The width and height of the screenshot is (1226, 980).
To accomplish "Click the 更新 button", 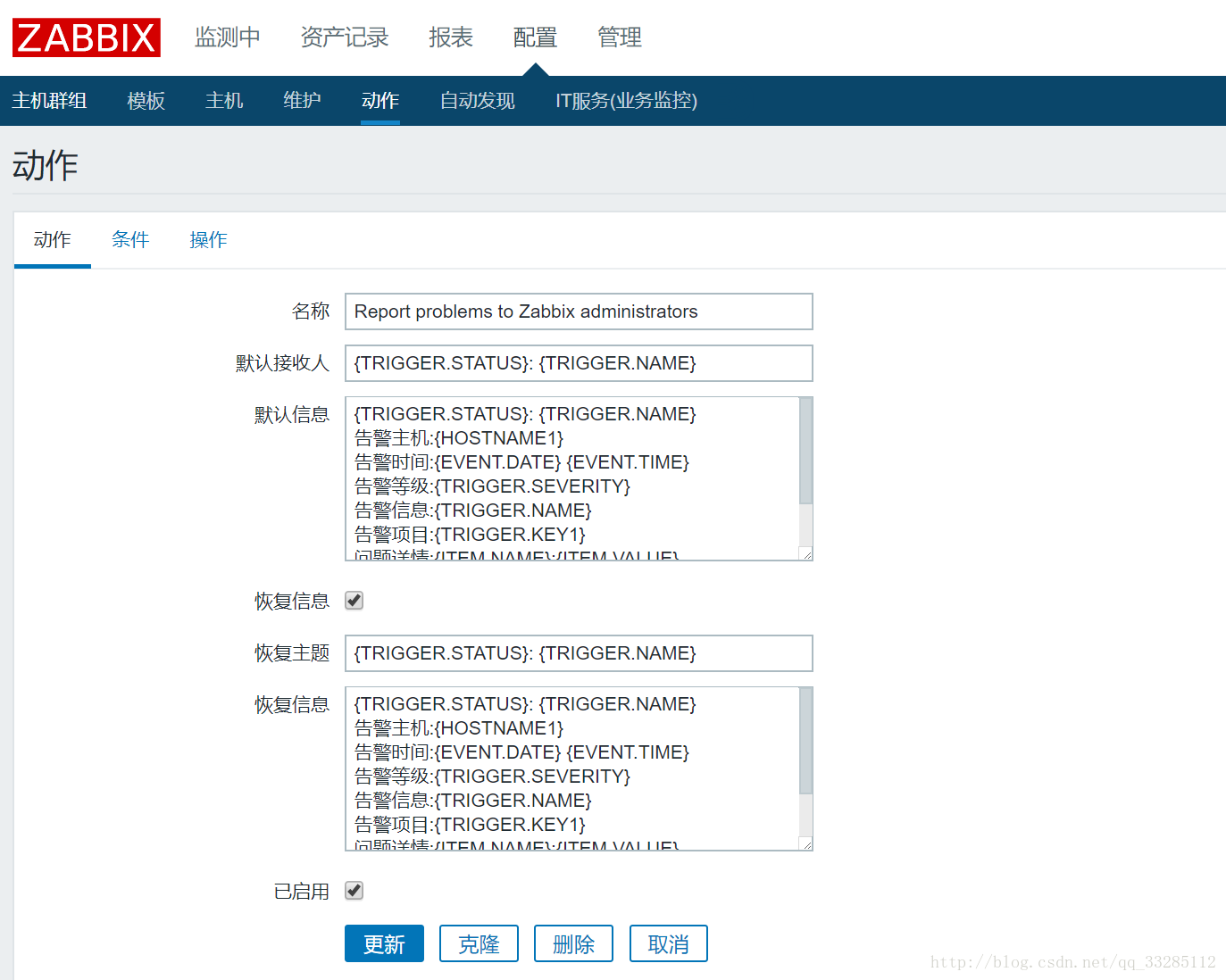I will coord(384,943).
